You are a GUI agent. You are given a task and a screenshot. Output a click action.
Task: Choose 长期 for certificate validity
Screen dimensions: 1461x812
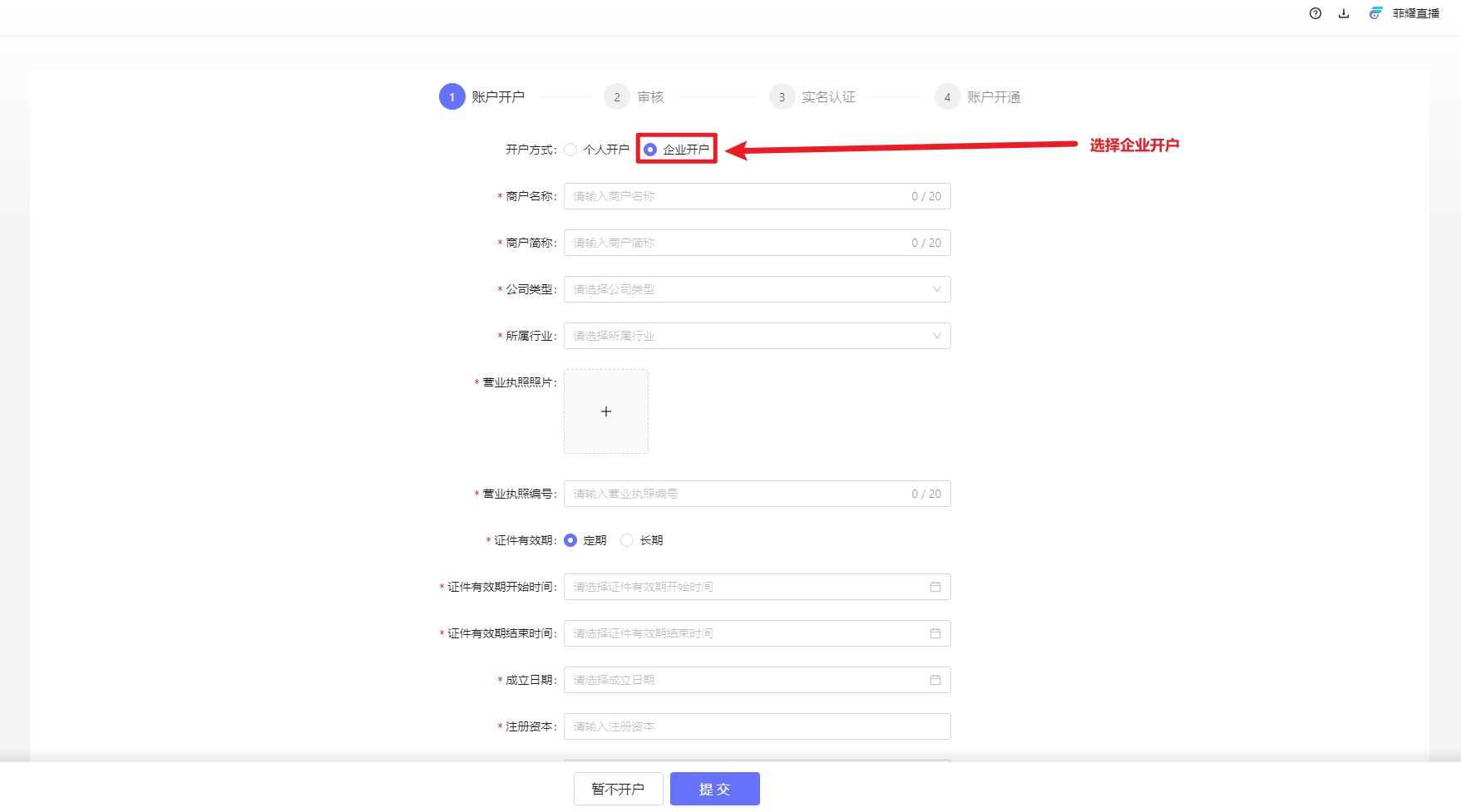627,540
